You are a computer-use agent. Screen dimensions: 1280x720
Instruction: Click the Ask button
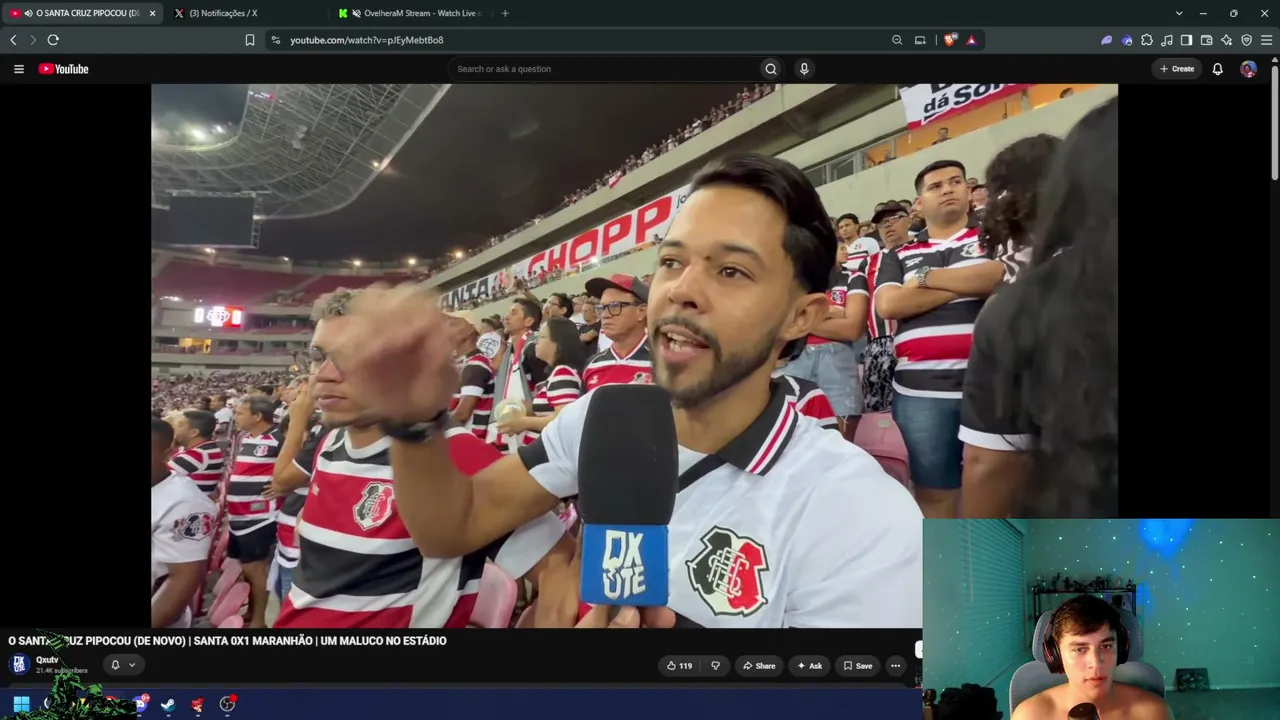[809, 666]
